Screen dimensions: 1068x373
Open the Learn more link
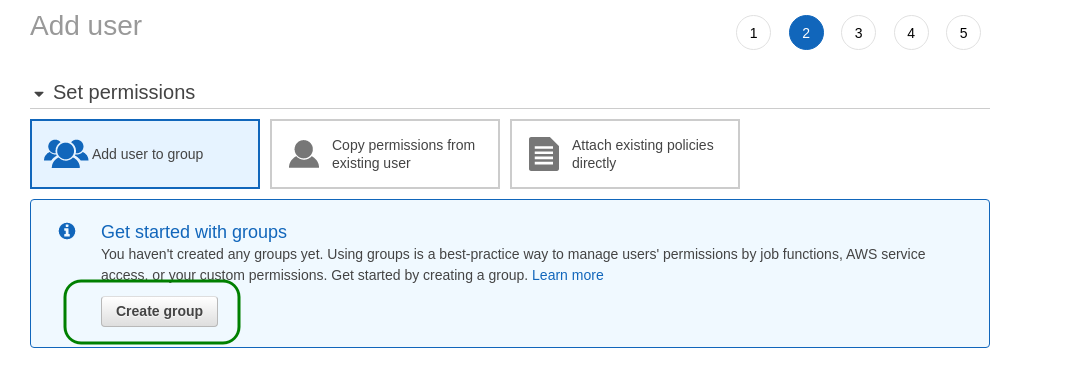tap(567, 276)
